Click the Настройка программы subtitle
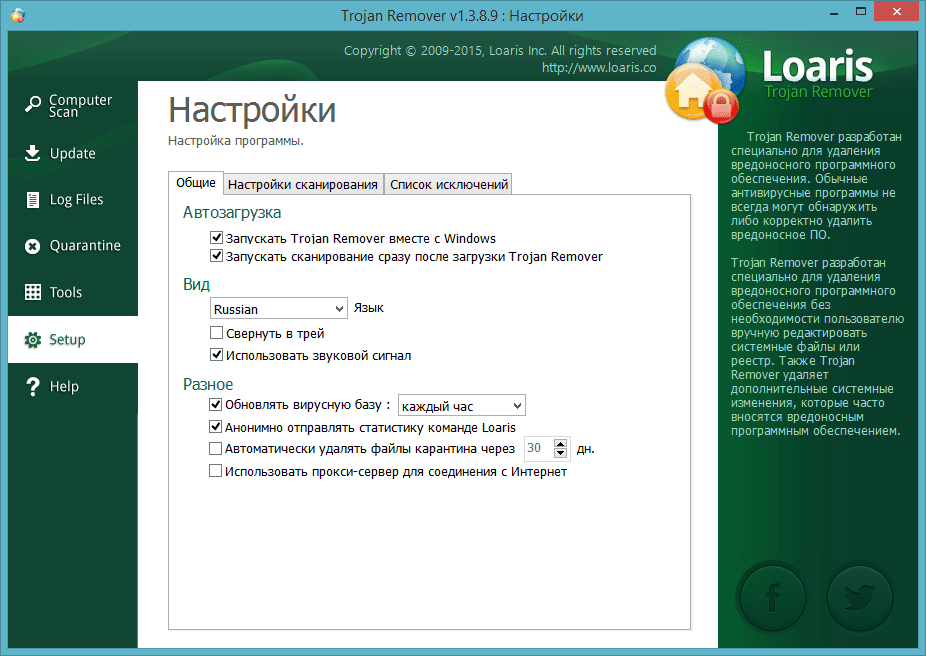This screenshot has width=926, height=656. pyautogui.click(x=236, y=141)
